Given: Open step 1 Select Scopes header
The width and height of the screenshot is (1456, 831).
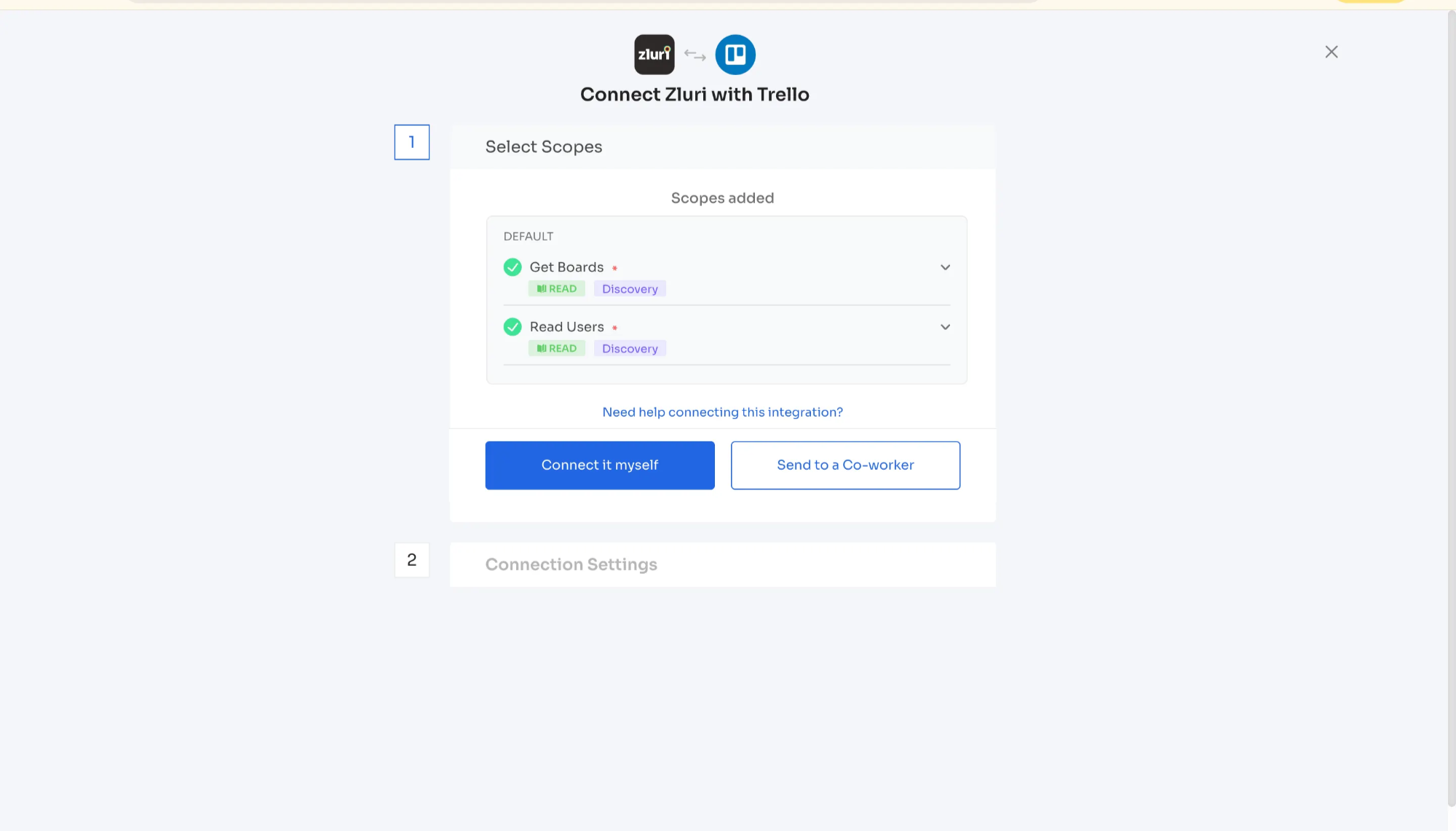Looking at the screenshot, I should click(x=544, y=147).
